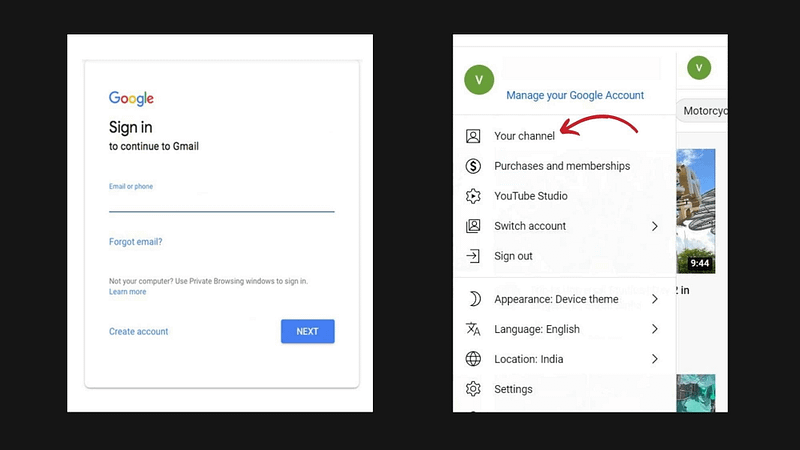800x450 pixels.
Task: Click the Purchases and memberships dollar icon
Action: [473, 166]
